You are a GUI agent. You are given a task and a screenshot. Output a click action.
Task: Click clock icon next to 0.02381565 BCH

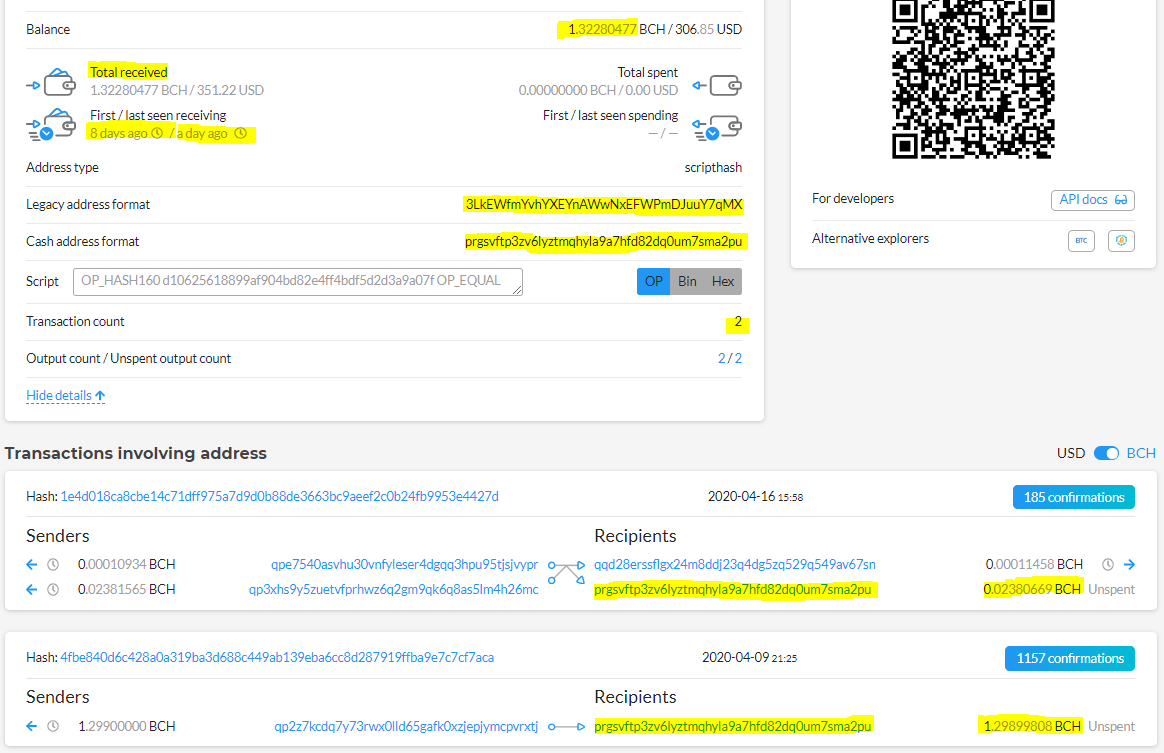(53, 590)
